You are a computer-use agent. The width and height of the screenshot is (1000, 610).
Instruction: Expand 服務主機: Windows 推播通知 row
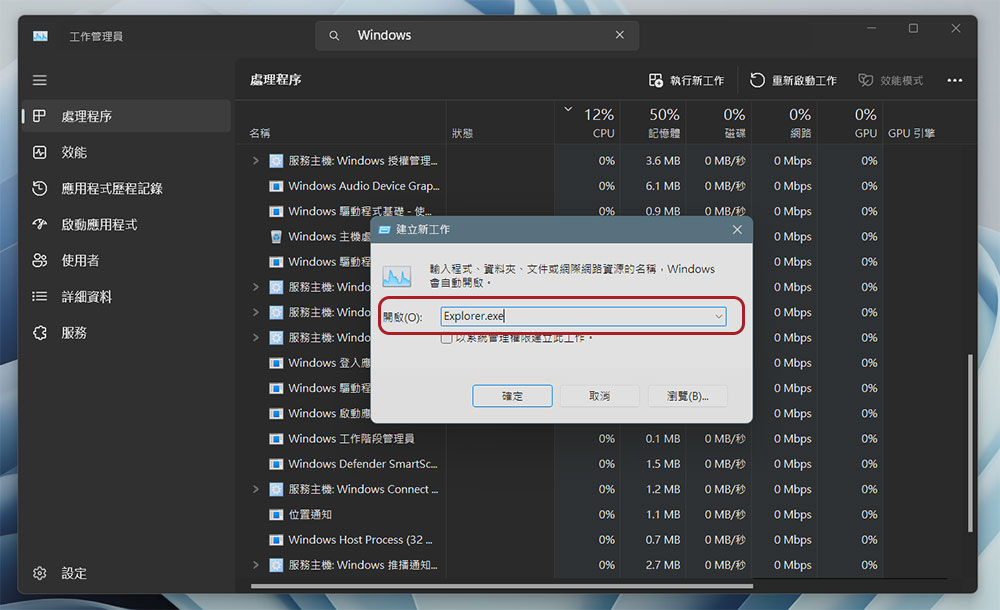pyautogui.click(x=255, y=565)
